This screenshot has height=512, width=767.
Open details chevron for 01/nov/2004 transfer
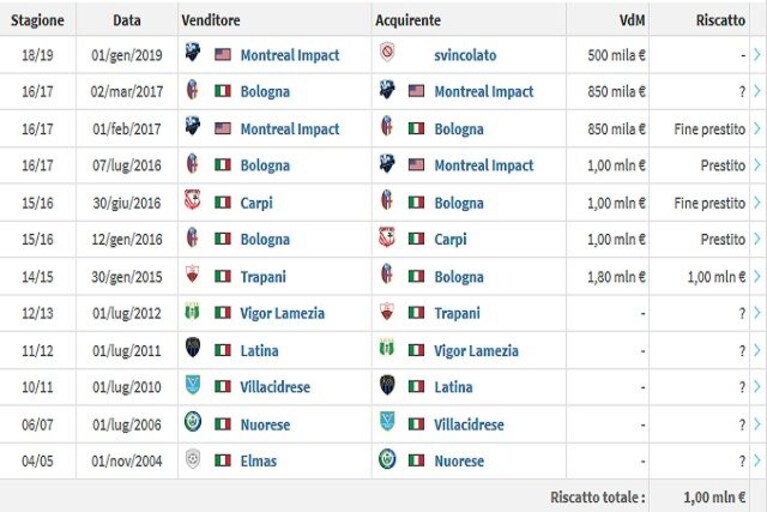(x=757, y=461)
